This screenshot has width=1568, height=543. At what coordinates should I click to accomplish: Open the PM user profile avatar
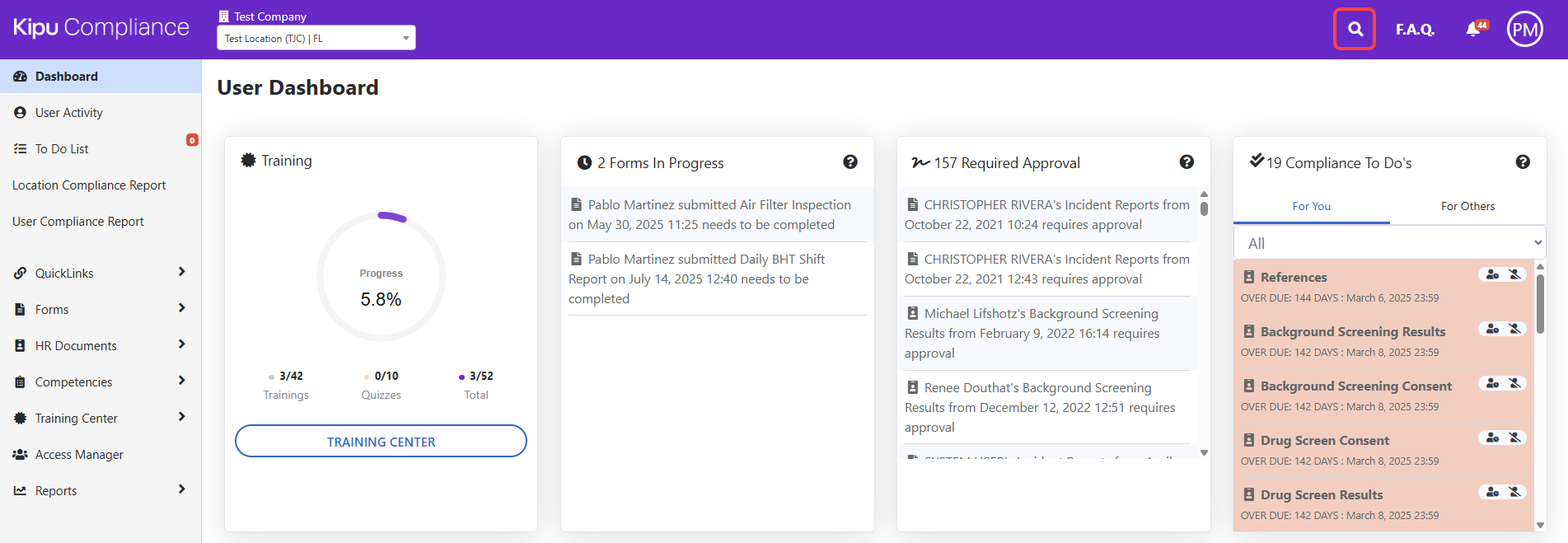pos(1524,30)
